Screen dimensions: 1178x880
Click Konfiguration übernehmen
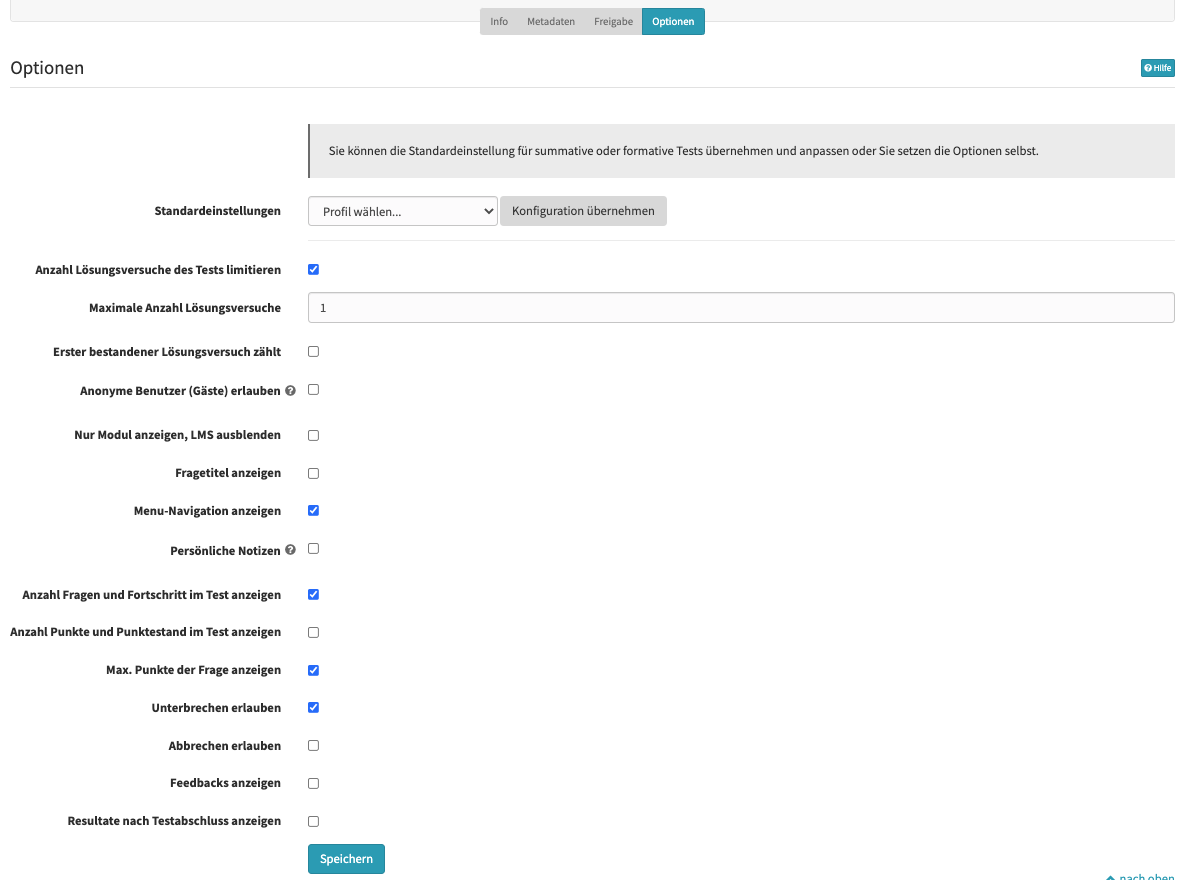click(x=583, y=210)
